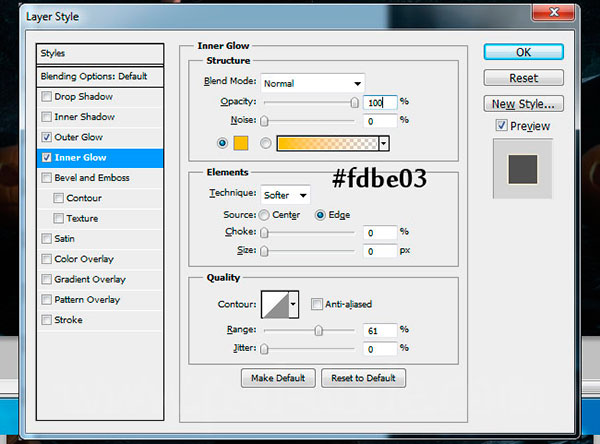Open the Technique Softer dropdown
600x444 pixels.
(x=285, y=195)
